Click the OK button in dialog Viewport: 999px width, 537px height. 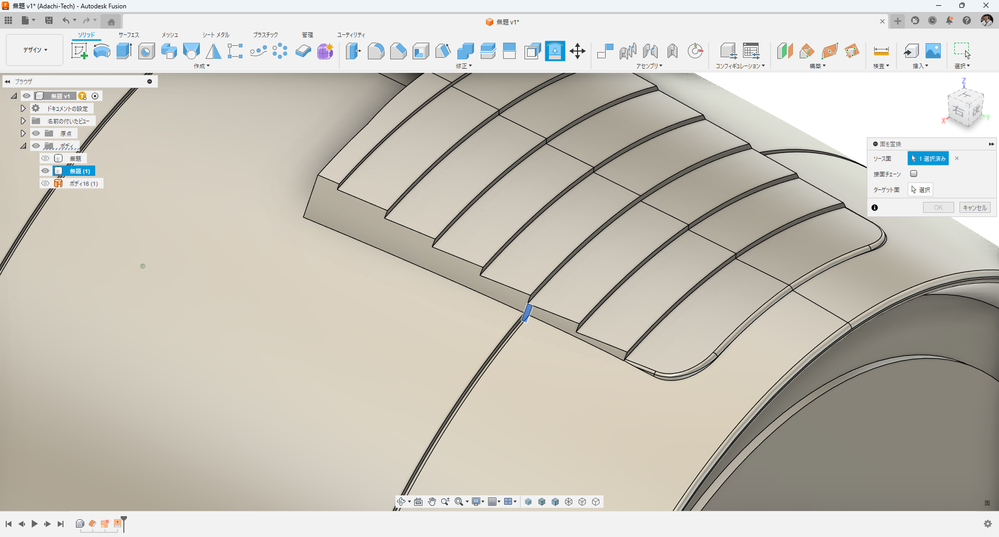pyautogui.click(x=938, y=208)
